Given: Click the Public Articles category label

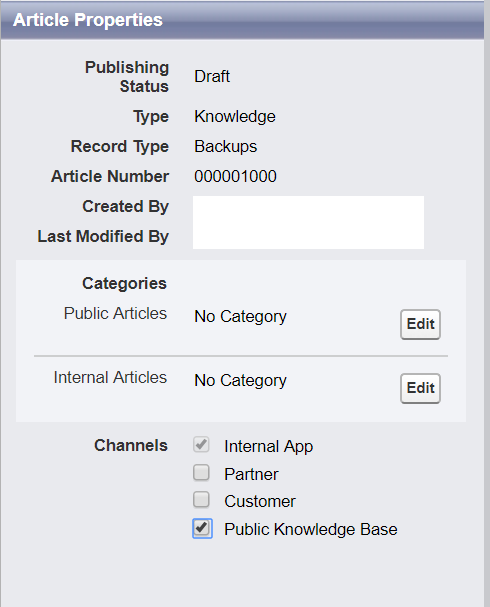Looking at the screenshot, I should click(115, 314).
